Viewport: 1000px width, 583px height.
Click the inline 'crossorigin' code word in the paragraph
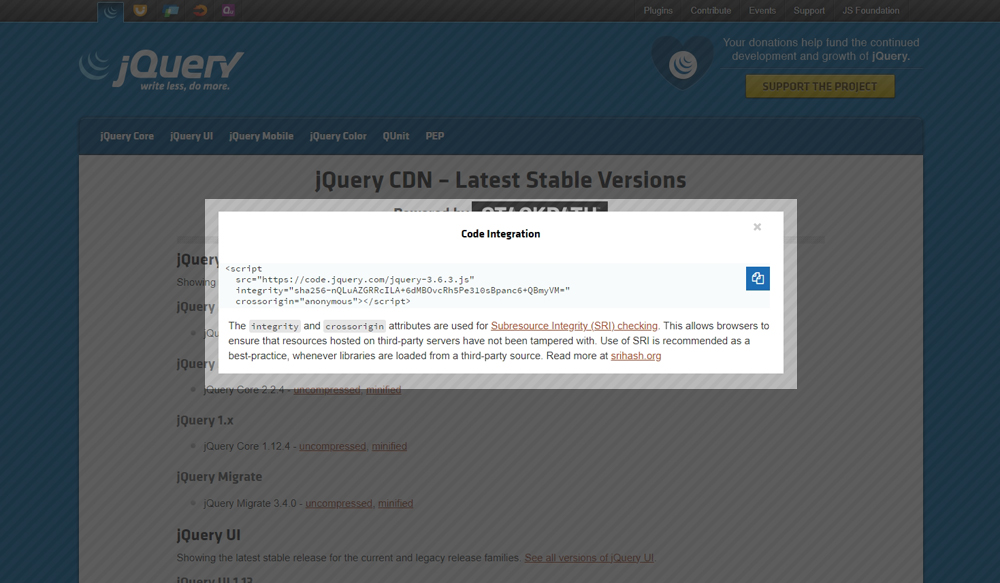(355, 326)
